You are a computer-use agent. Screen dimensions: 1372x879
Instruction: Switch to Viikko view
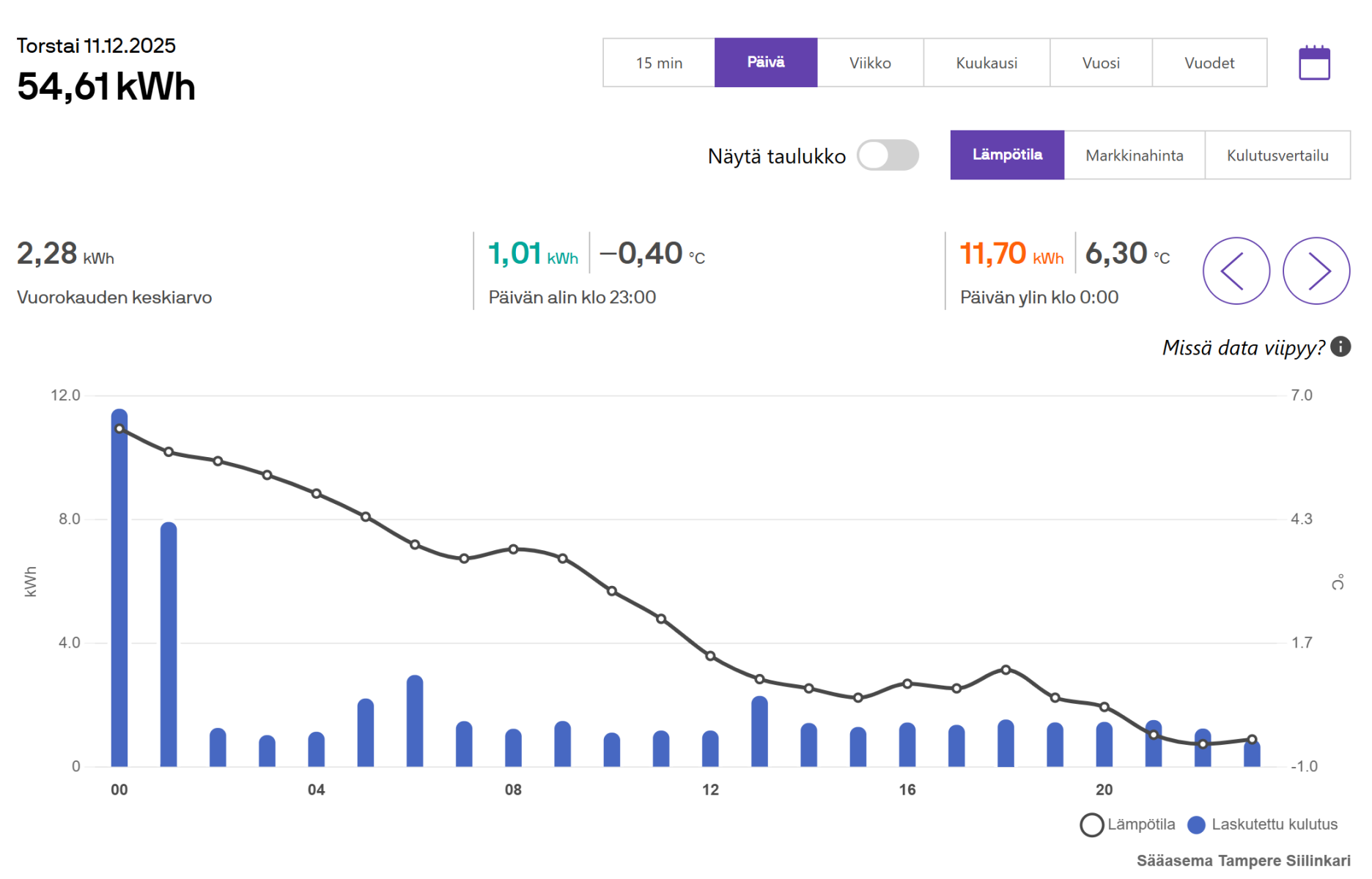pyautogui.click(x=870, y=63)
